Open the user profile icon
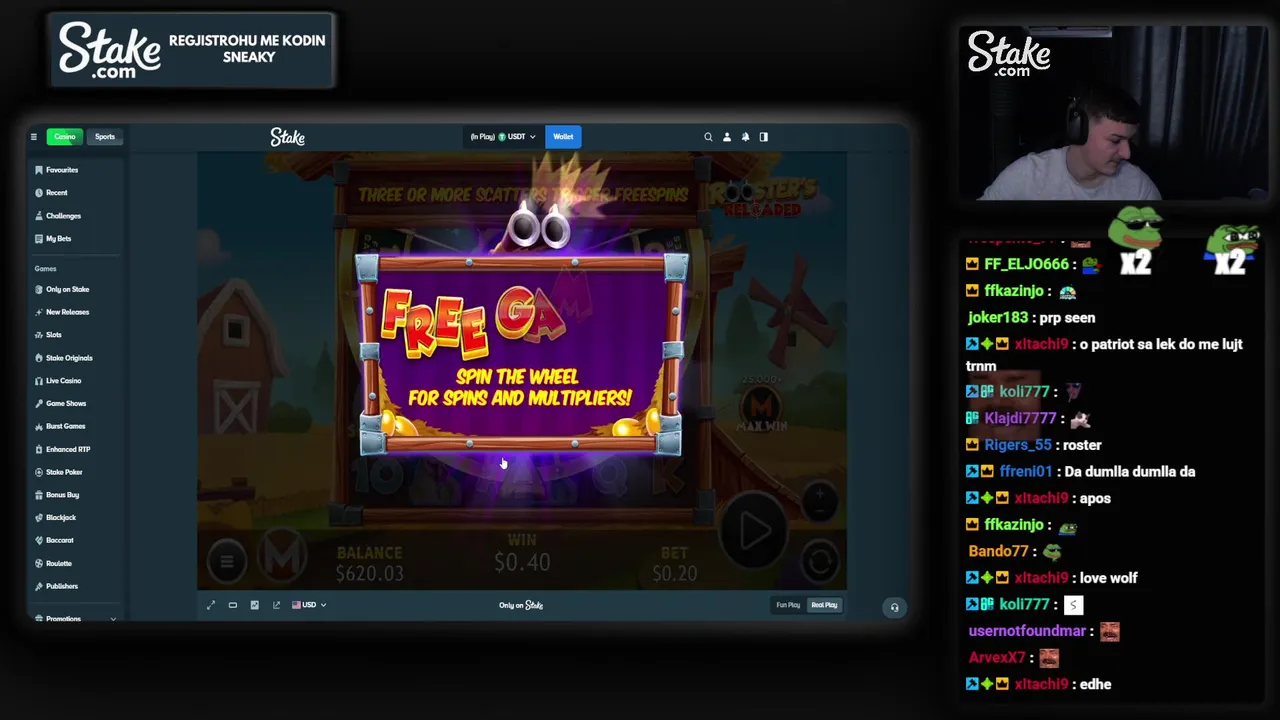 727,137
